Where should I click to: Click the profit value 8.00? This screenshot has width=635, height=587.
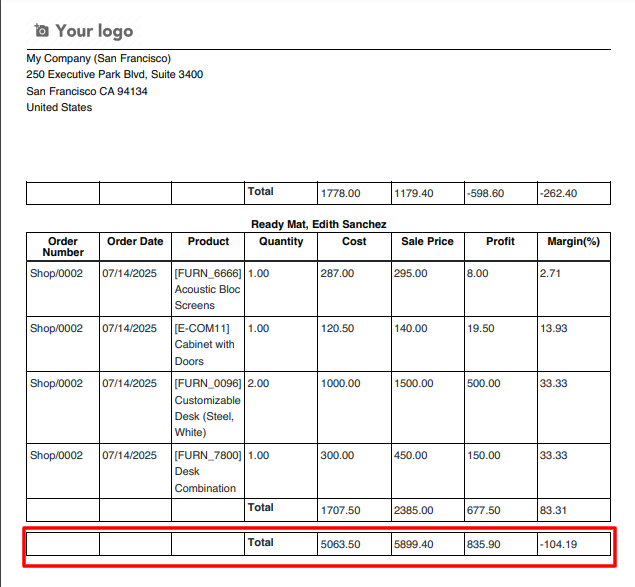477,273
